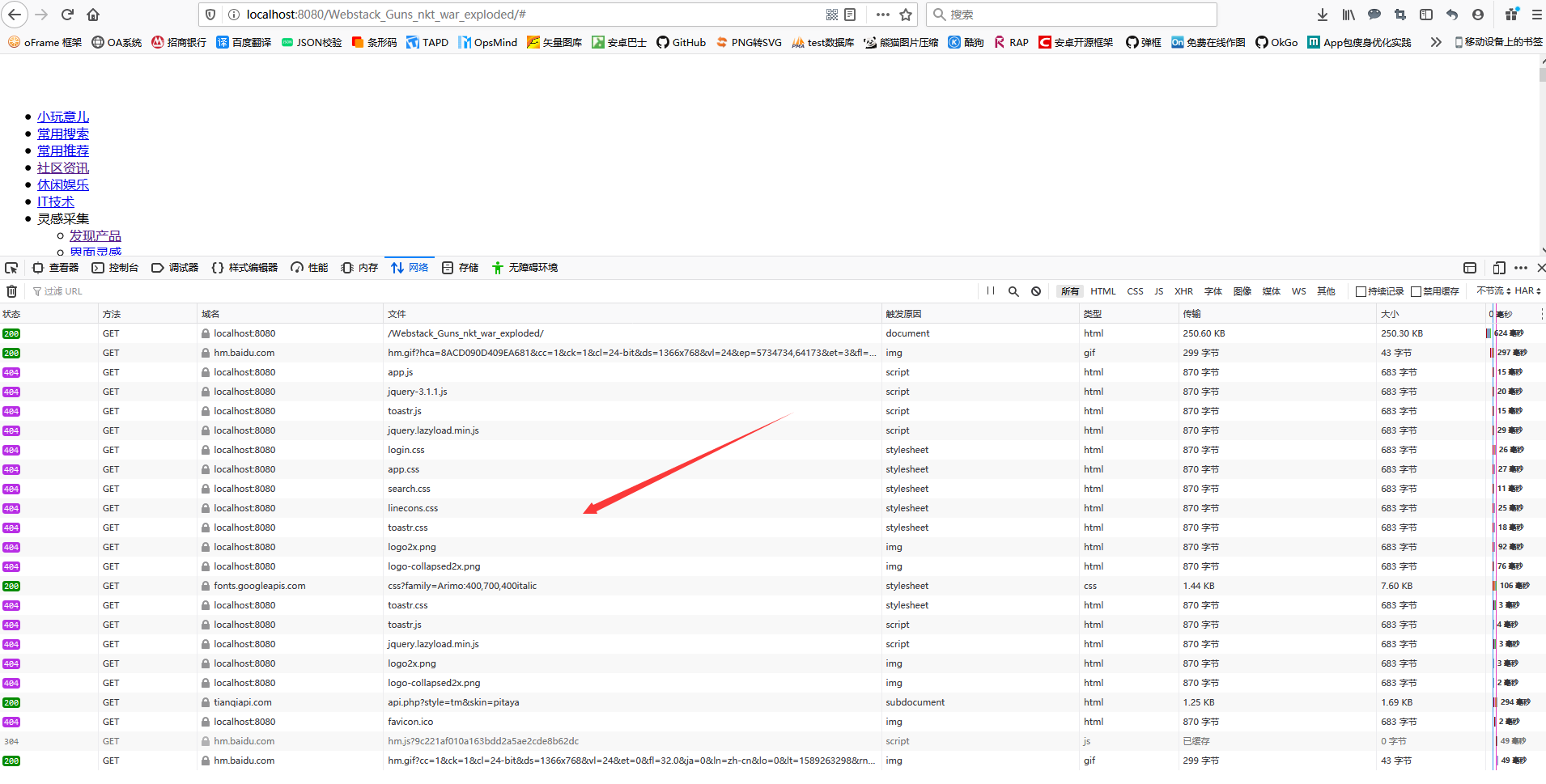The height and width of the screenshot is (784, 1546).
Task: Open the Downloads panel in toolbar
Action: 1321,14
